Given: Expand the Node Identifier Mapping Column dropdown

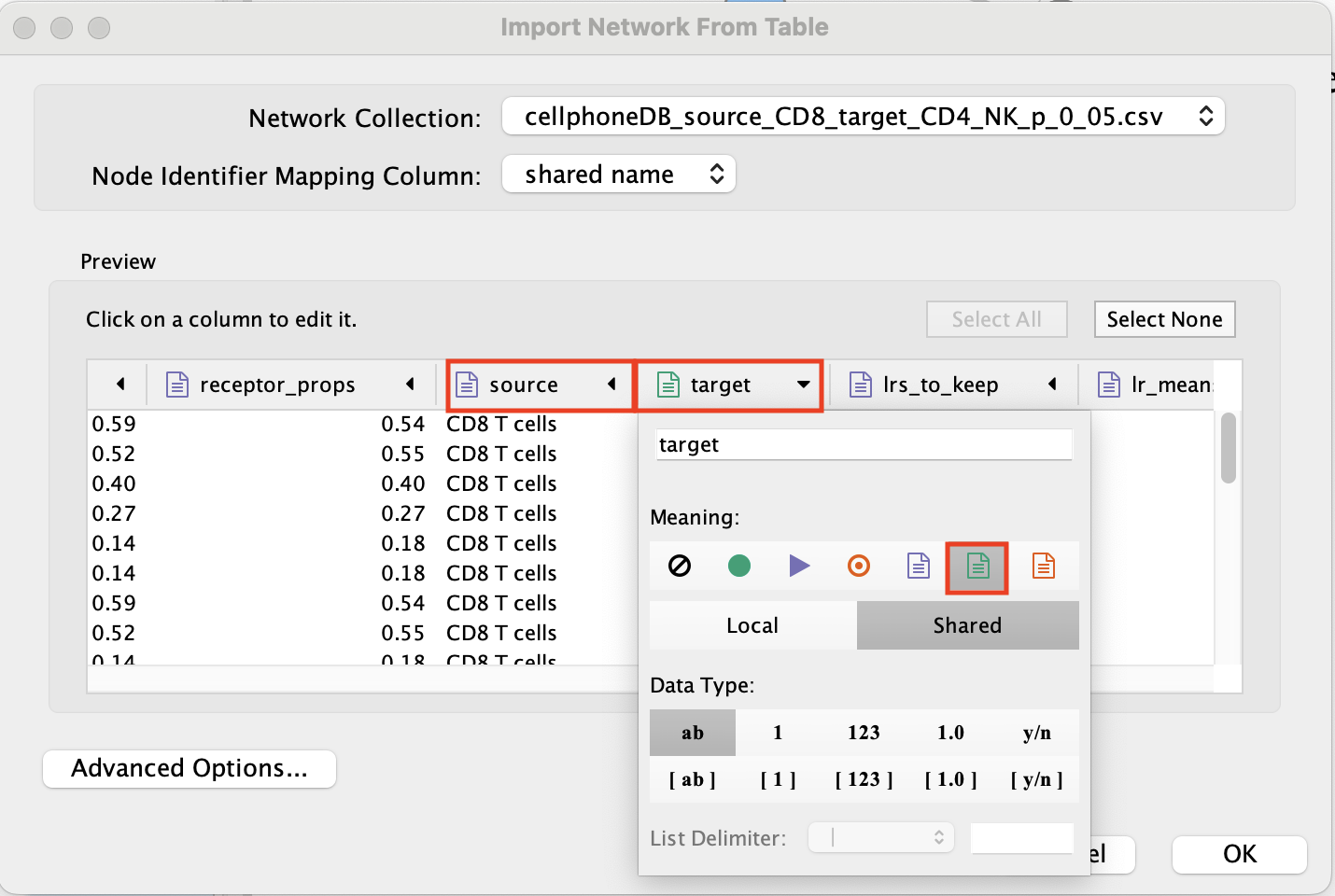Looking at the screenshot, I should tap(619, 175).
